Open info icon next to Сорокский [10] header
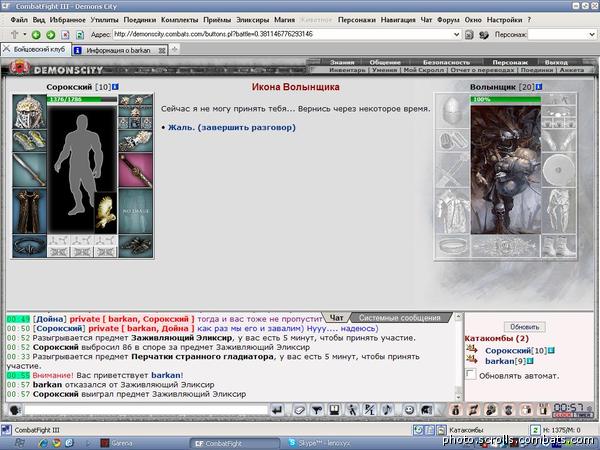Viewport: 600px width, 450px height. click(x=115, y=87)
